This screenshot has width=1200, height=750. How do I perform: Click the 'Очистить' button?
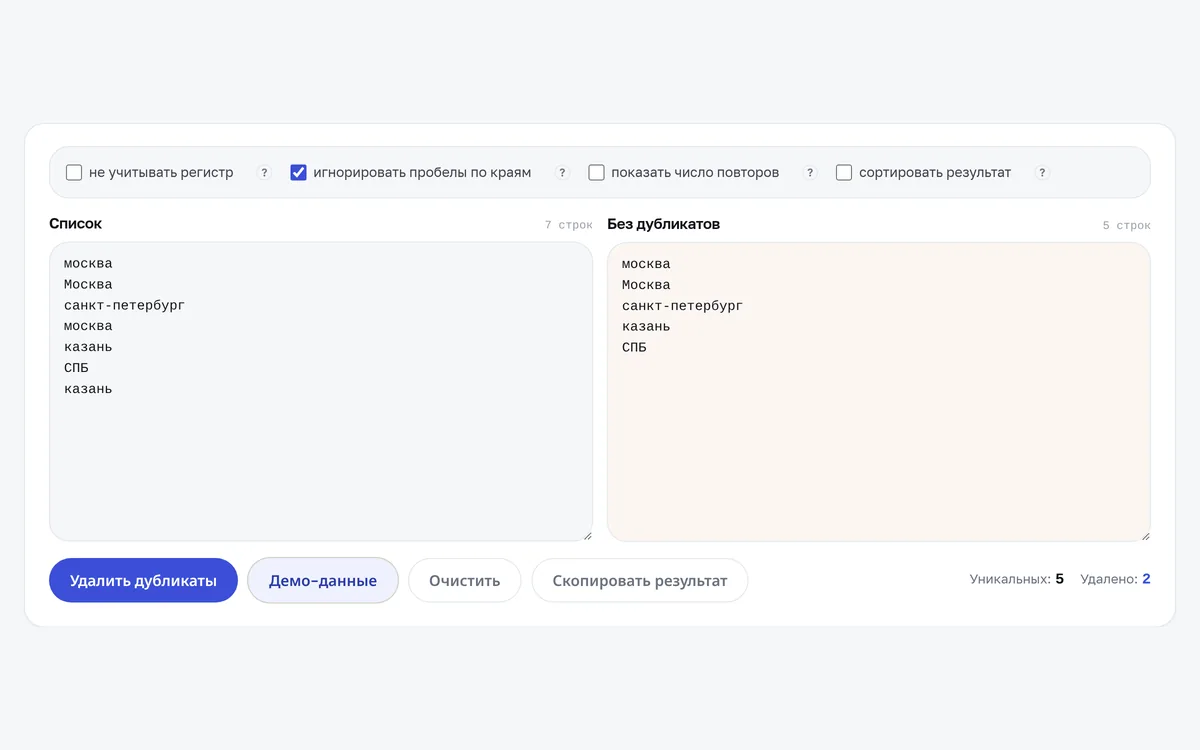pyautogui.click(x=465, y=581)
